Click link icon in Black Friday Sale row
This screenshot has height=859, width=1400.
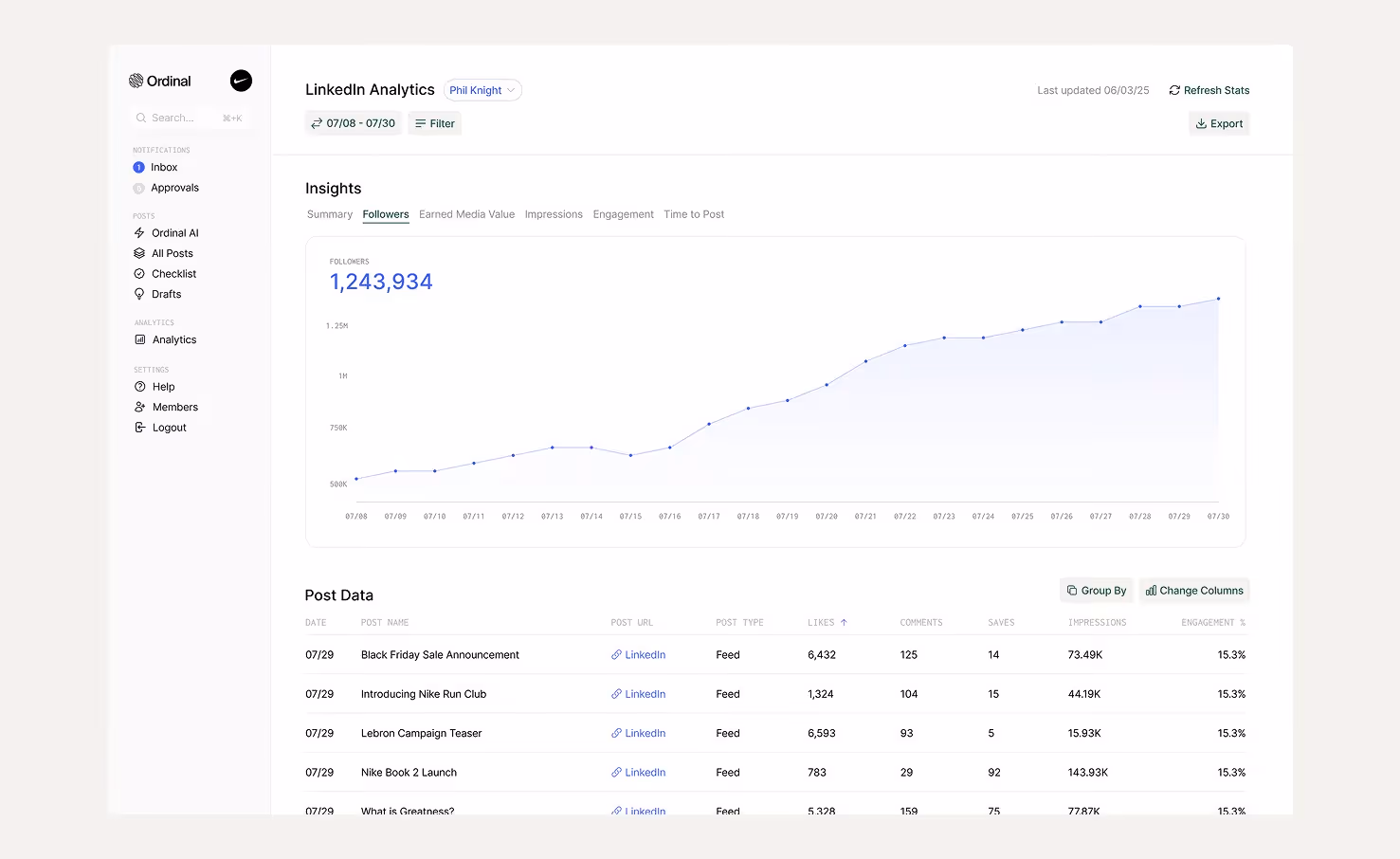coord(616,654)
